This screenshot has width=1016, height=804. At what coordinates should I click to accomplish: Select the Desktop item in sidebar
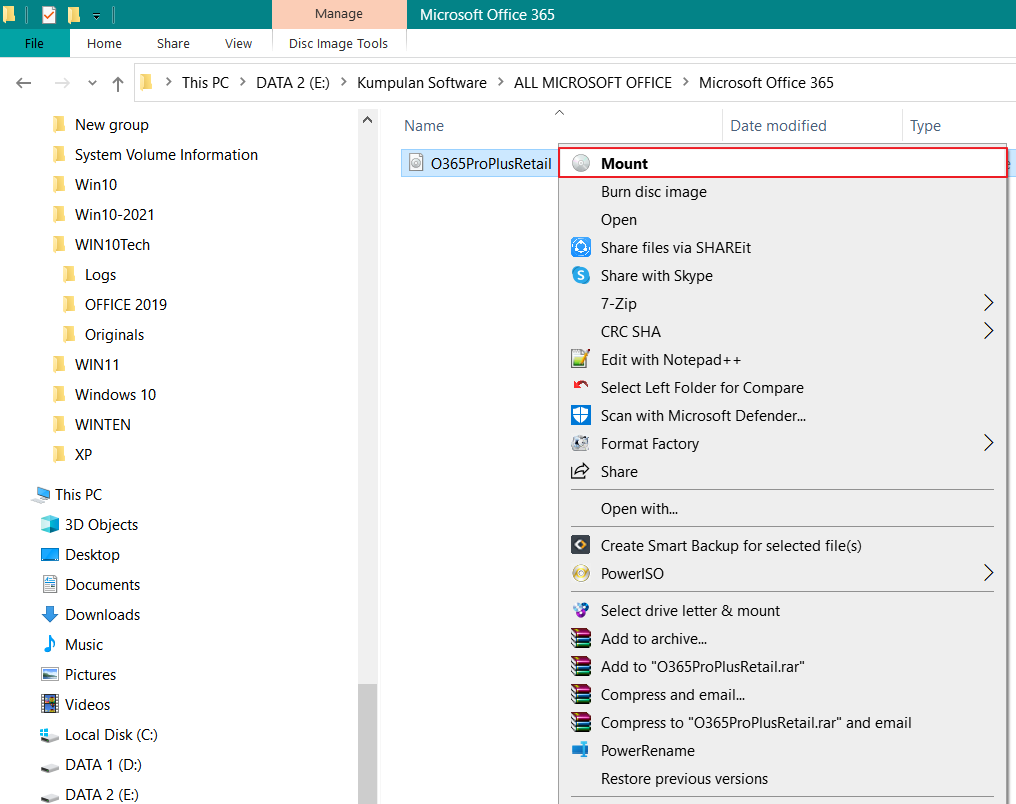pyautogui.click(x=92, y=555)
